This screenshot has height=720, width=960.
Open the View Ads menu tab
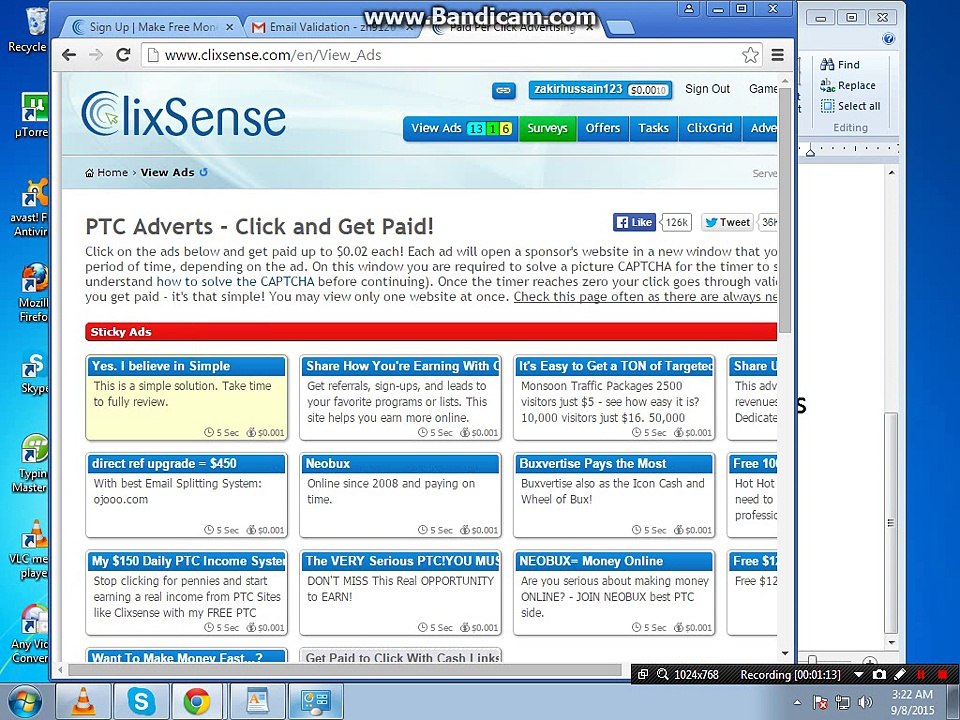pos(460,129)
